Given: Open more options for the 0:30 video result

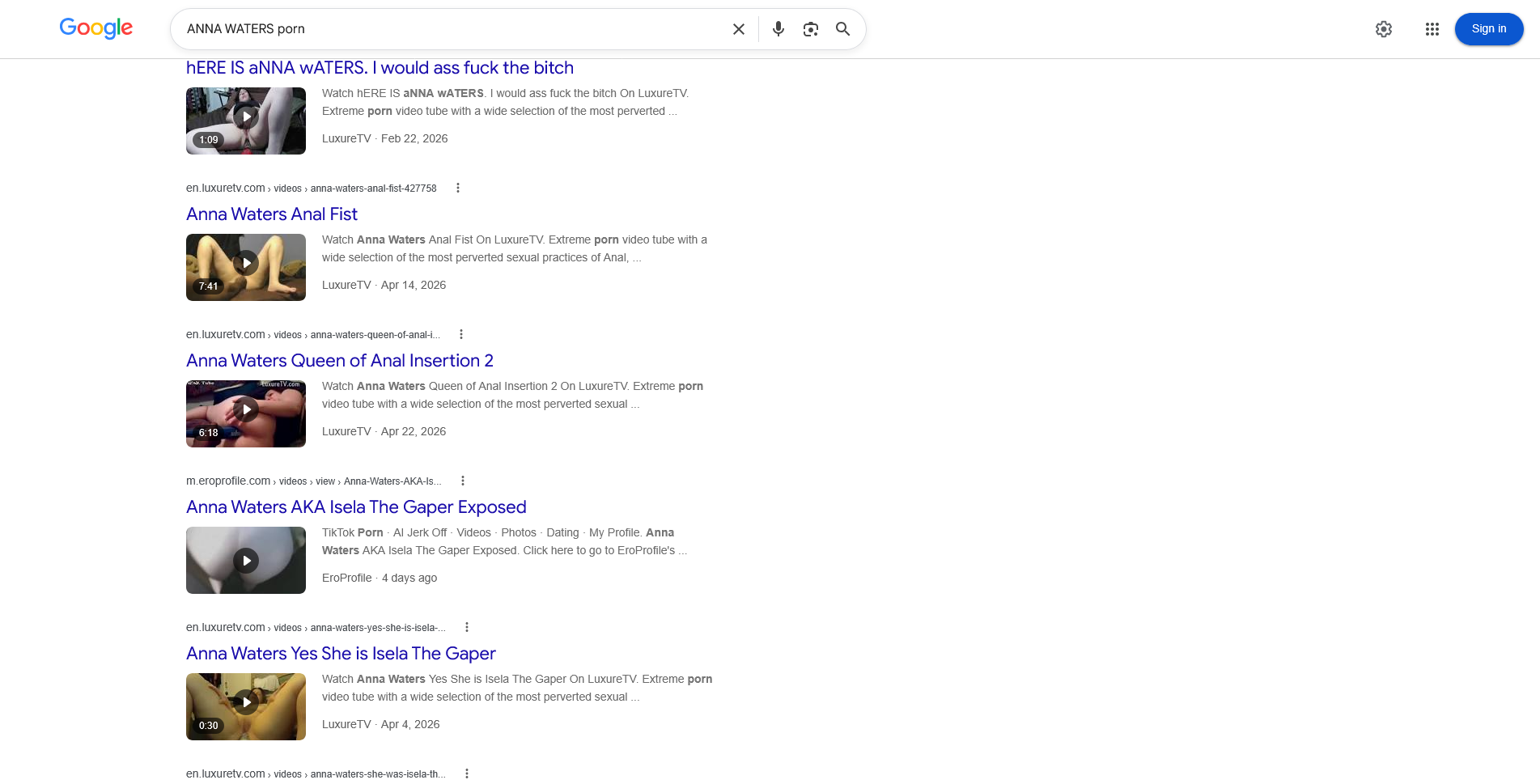Looking at the screenshot, I should (x=467, y=627).
